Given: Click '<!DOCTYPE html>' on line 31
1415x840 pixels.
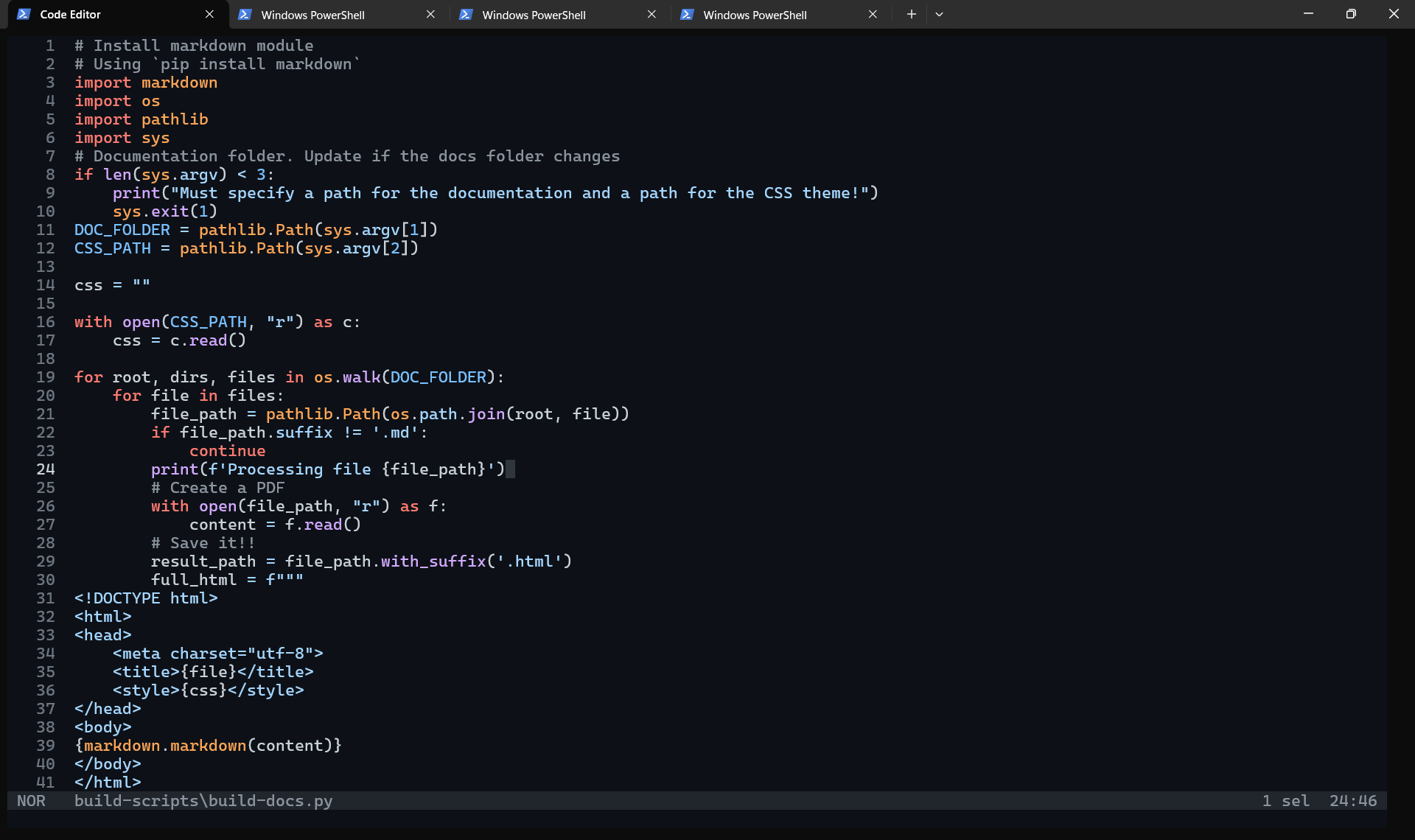Looking at the screenshot, I should [146, 598].
